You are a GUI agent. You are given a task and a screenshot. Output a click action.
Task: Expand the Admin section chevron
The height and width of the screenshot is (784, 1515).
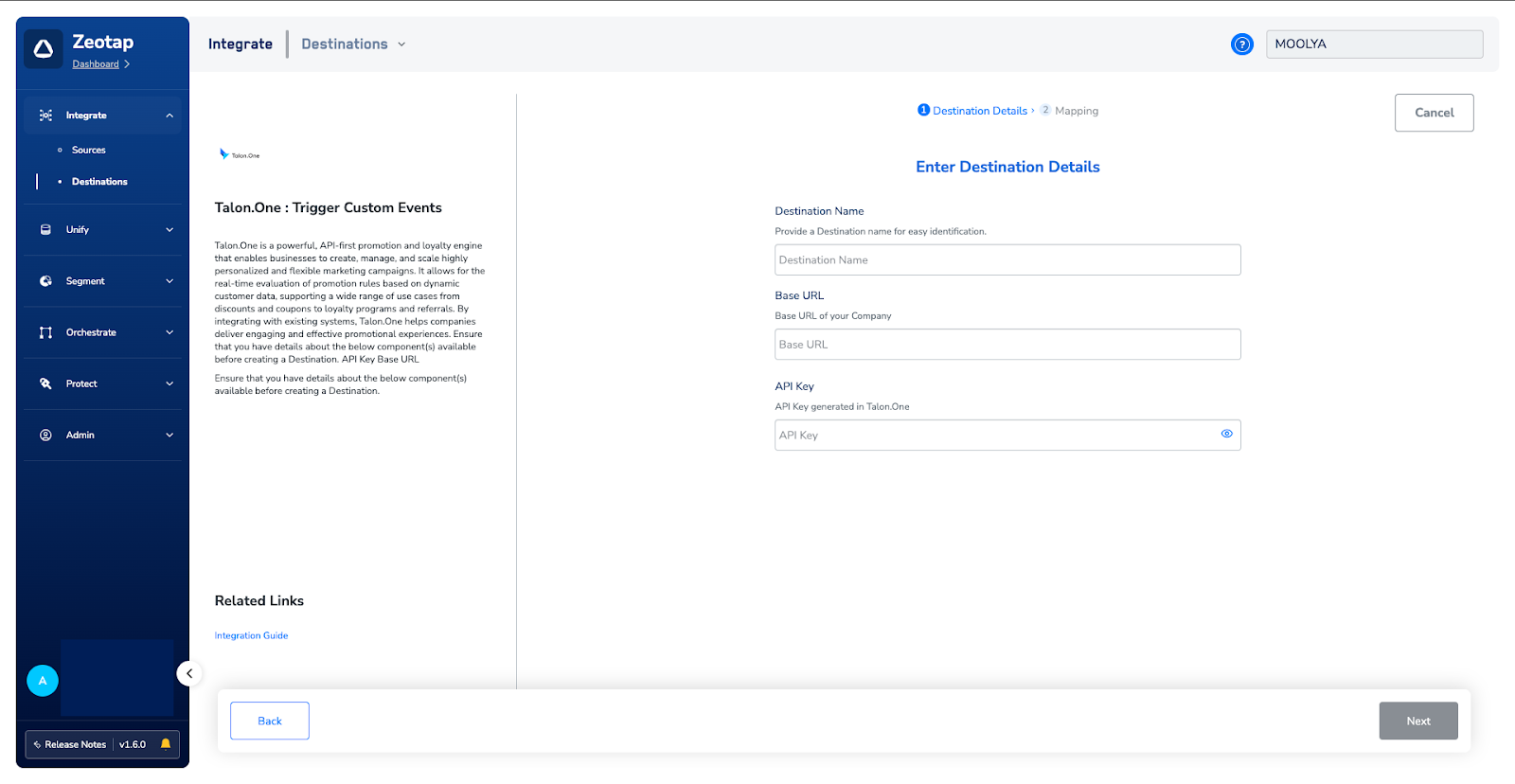pos(169,436)
